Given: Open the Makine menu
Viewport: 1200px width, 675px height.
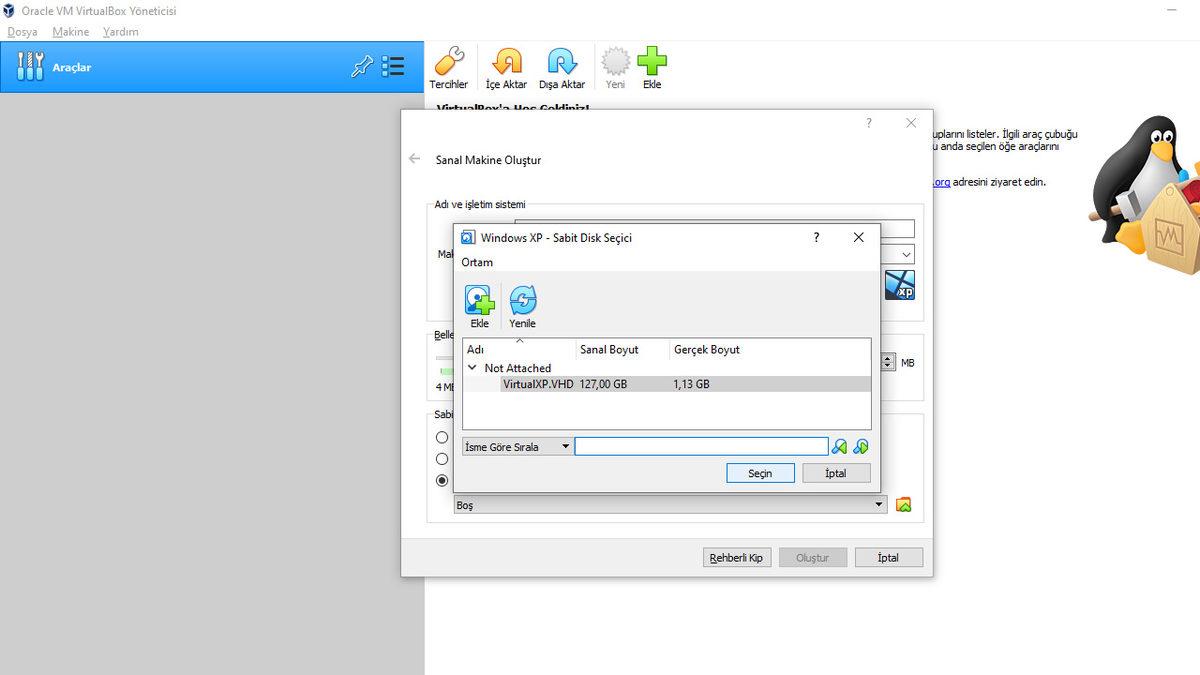Looking at the screenshot, I should pos(70,31).
